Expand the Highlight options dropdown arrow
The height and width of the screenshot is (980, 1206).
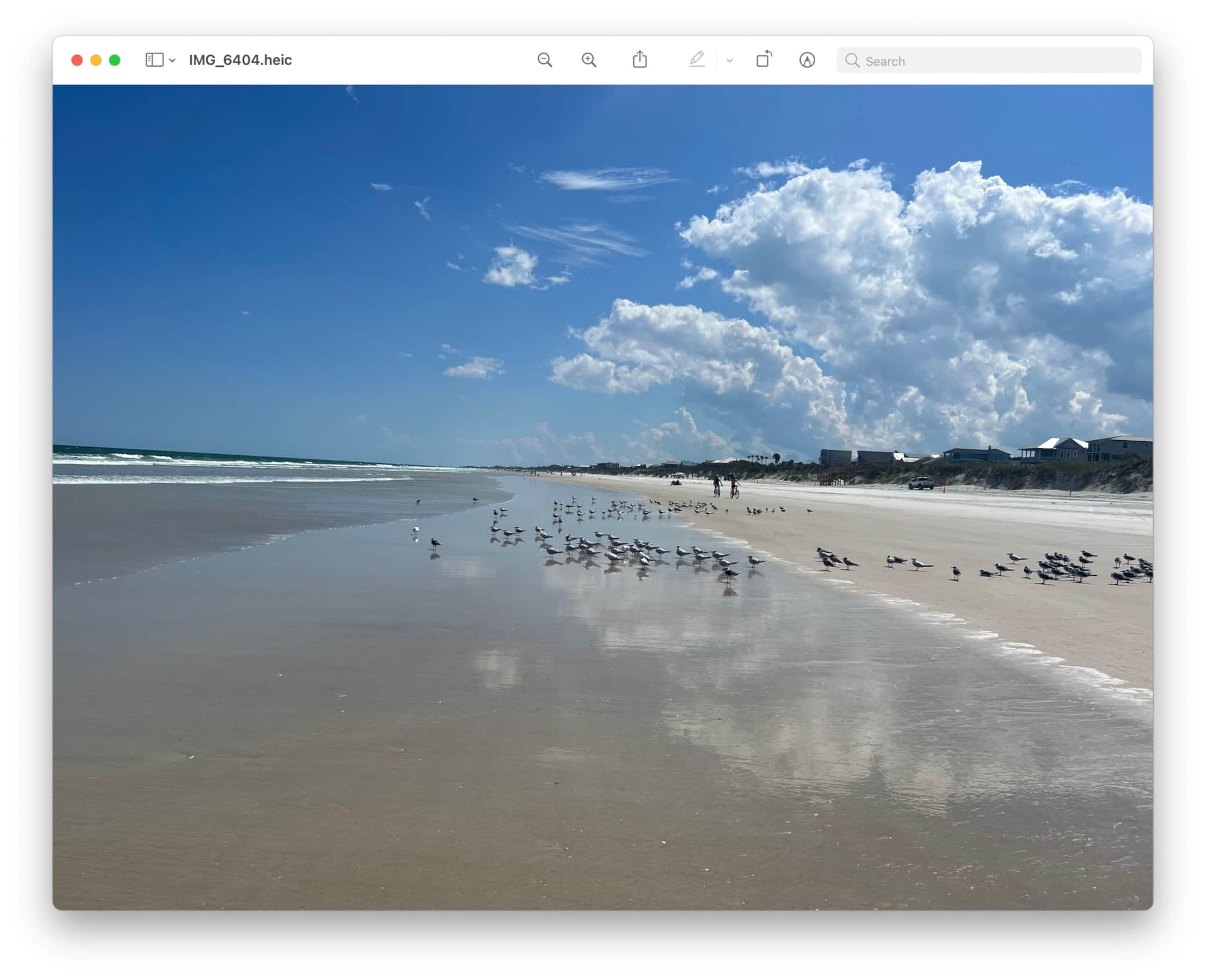(x=730, y=60)
